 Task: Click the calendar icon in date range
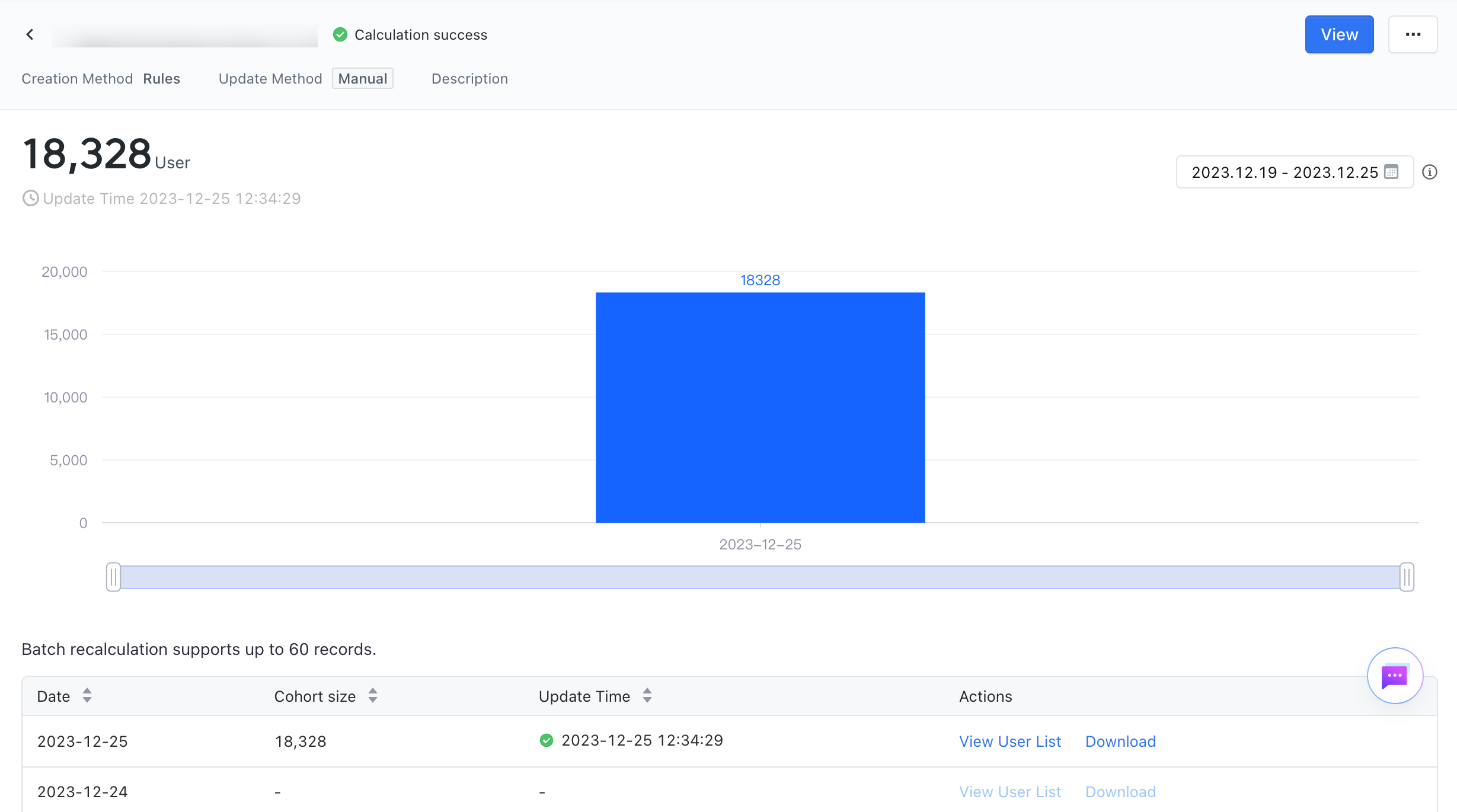point(1391,172)
